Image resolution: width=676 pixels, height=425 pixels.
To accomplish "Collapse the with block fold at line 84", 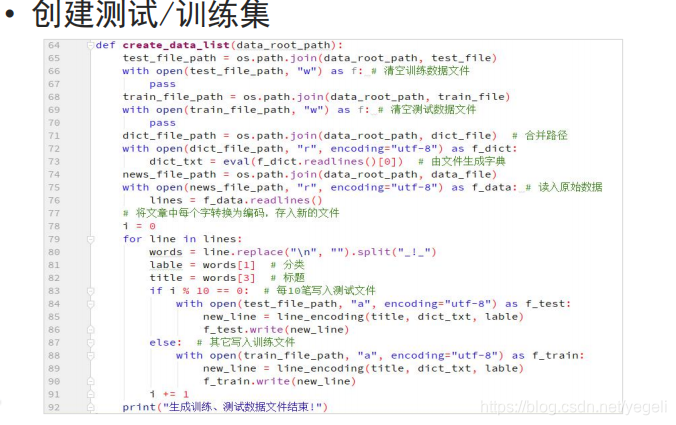I will tap(91, 304).
